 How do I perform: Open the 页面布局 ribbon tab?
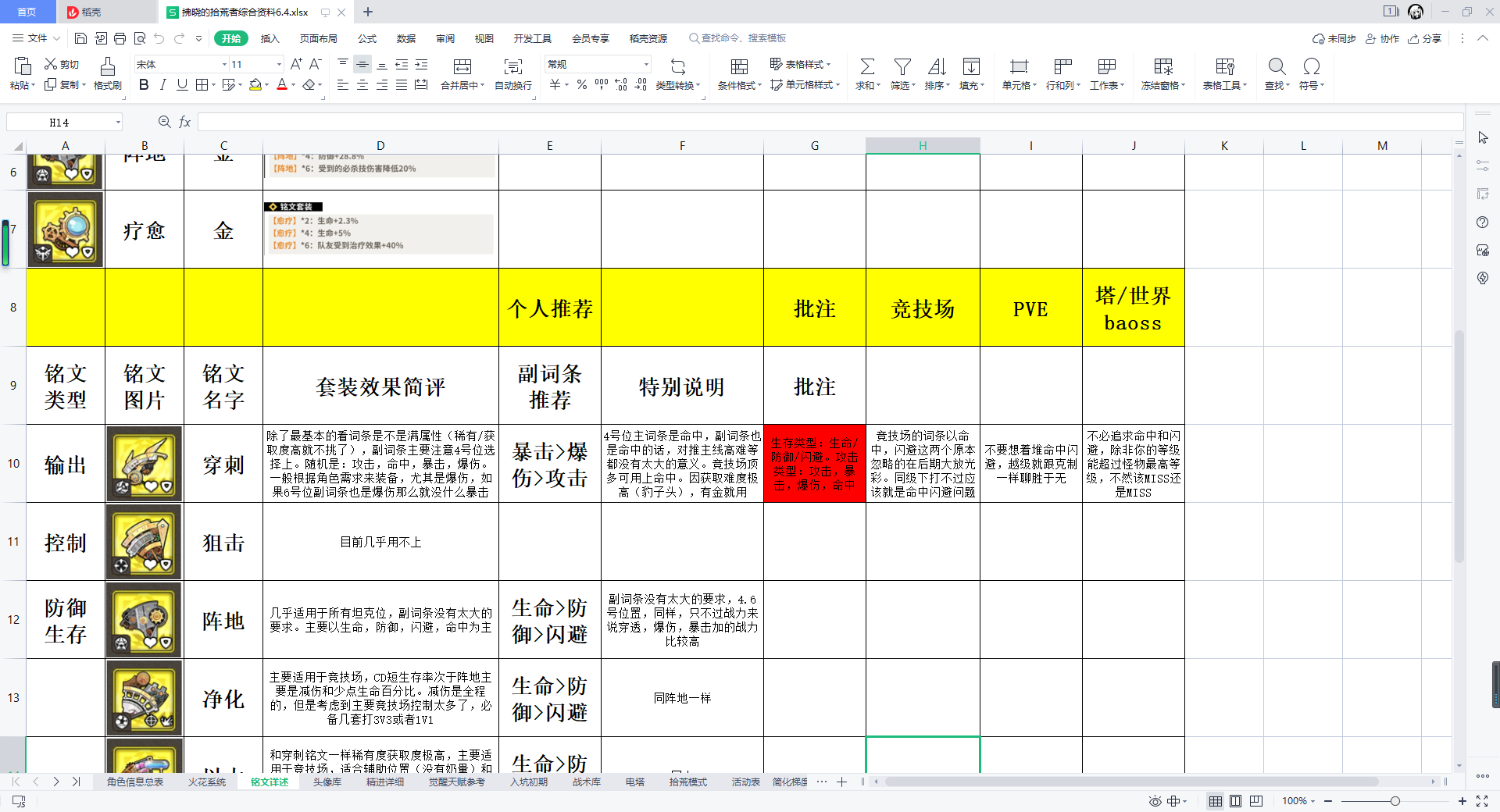coord(318,38)
